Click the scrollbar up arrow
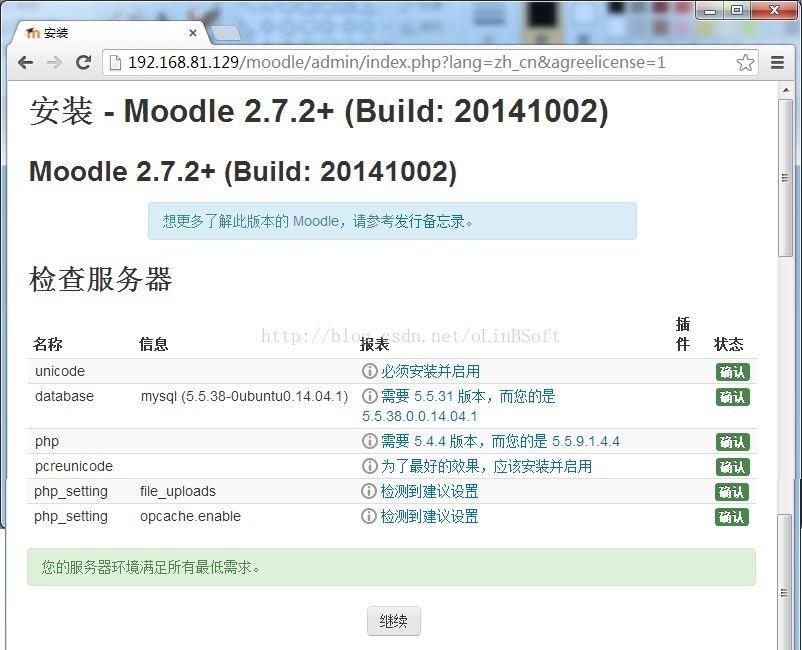This screenshot has height=650, width=802. pyautogui.click(x=786, y=91)
